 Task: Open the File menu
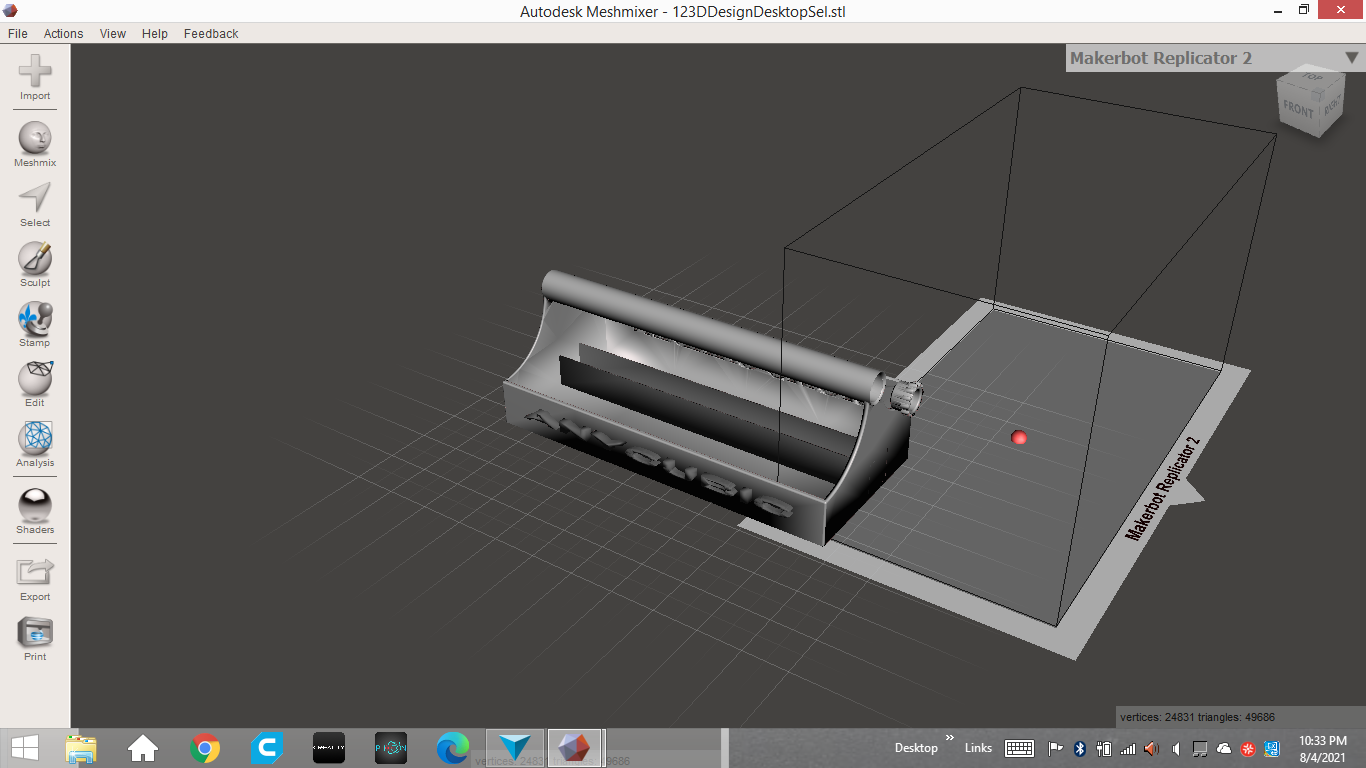18,33
